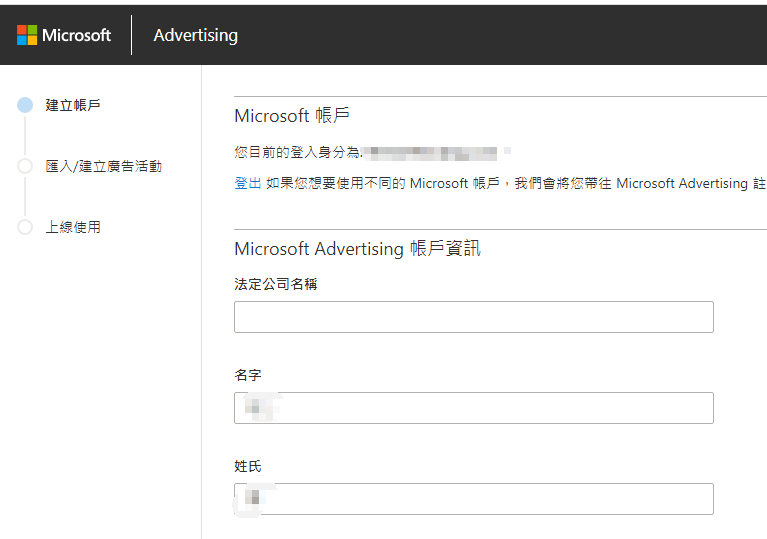Click the Microsoft wordmark in header

click(x=76, y=35)
